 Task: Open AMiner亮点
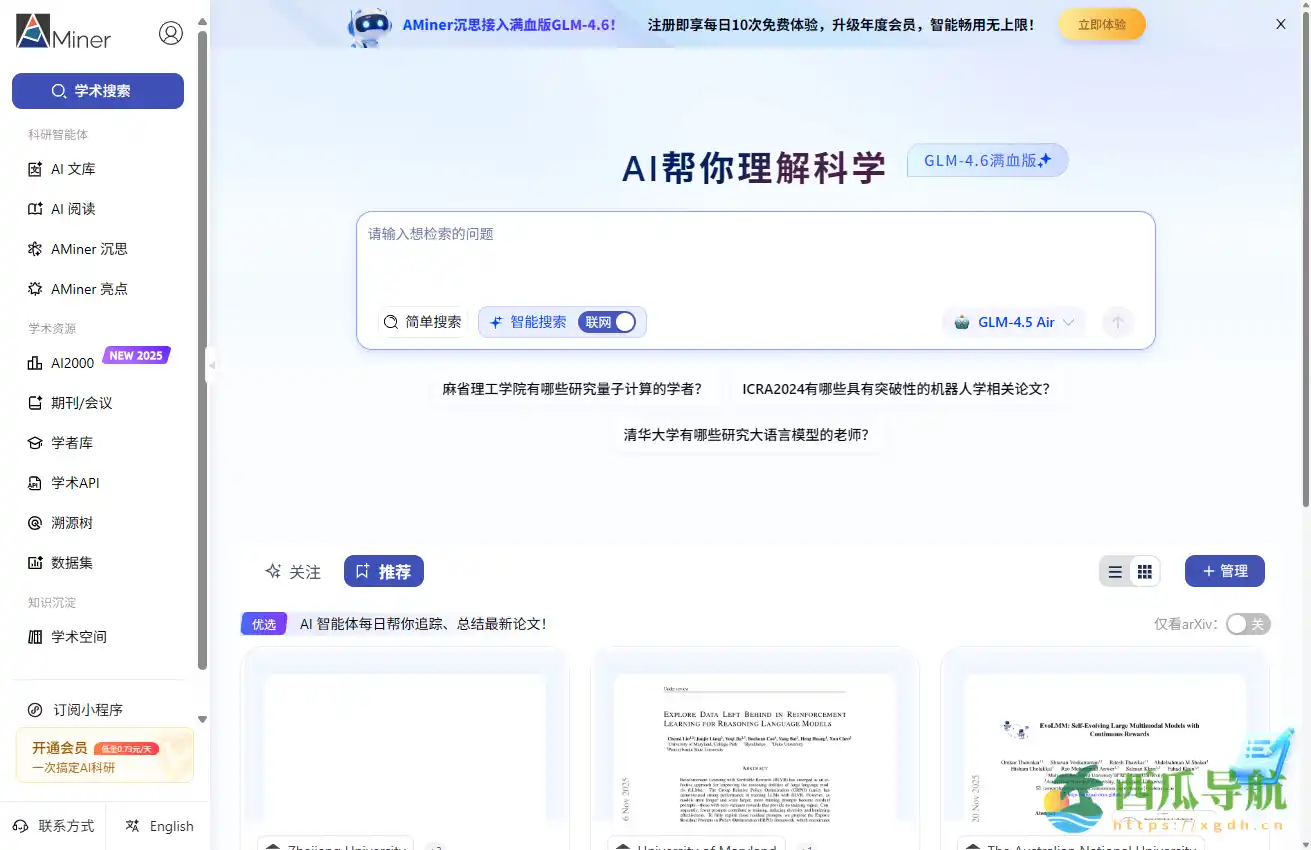click(87, 289)
